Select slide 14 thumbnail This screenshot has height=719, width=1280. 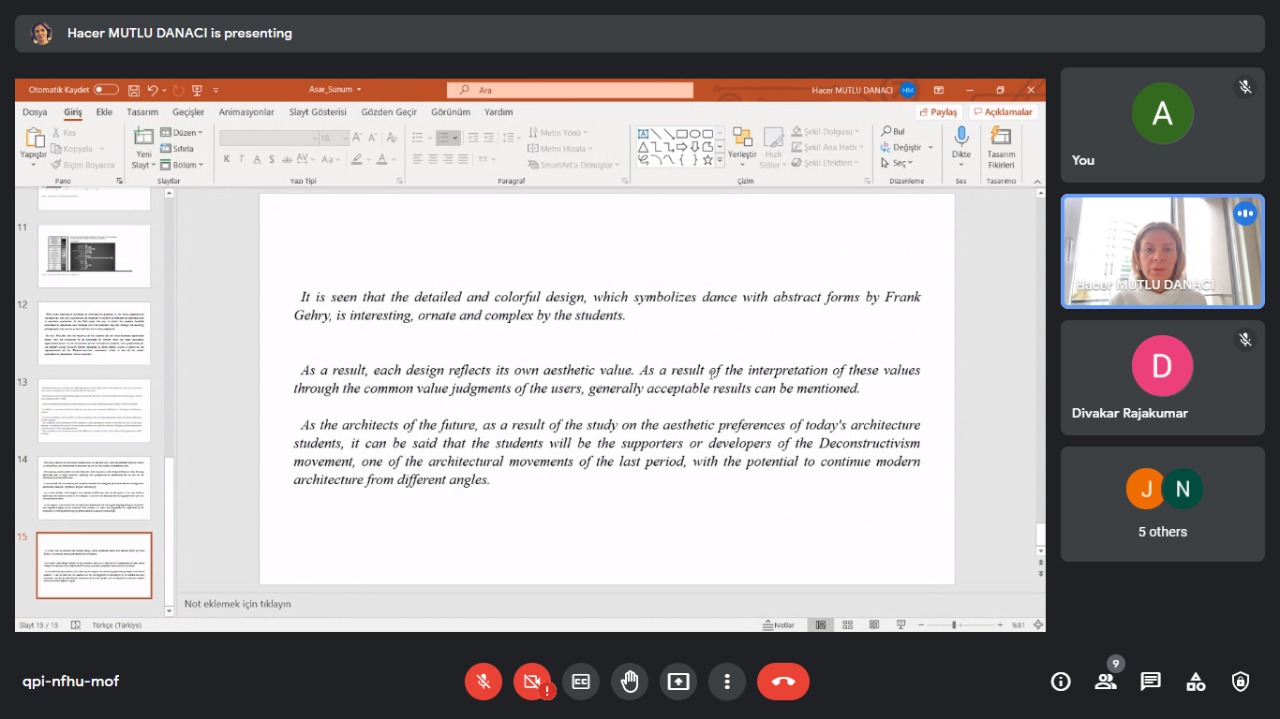click(x=94, y=488)
